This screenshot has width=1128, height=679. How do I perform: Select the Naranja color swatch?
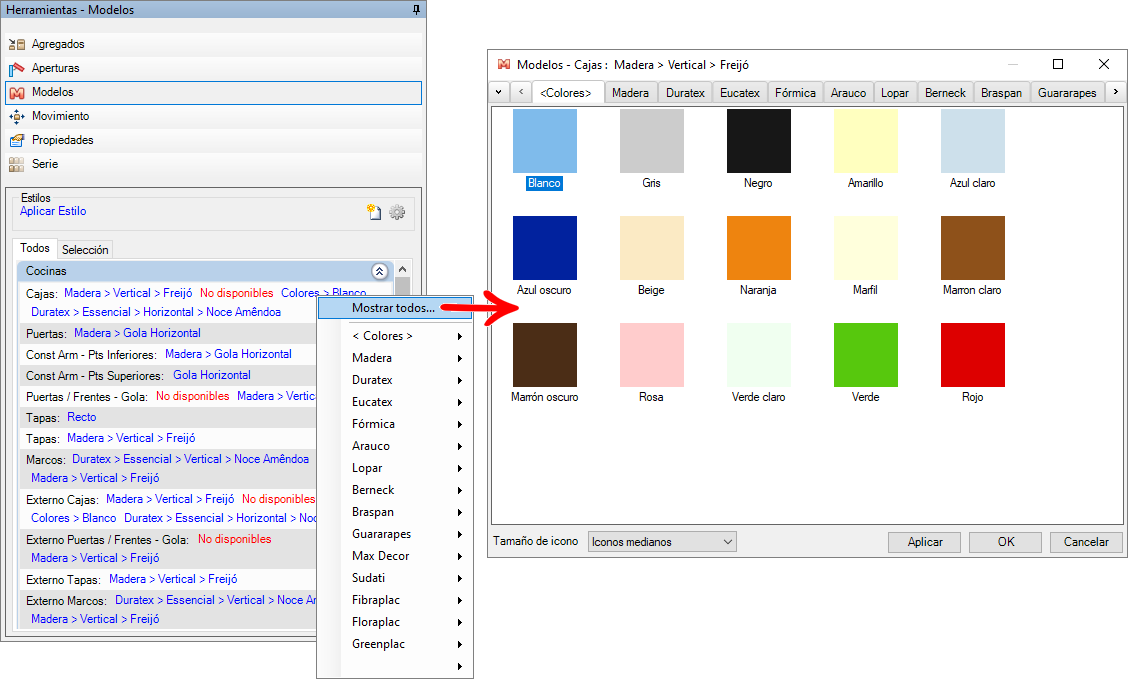tap(759, 248)
